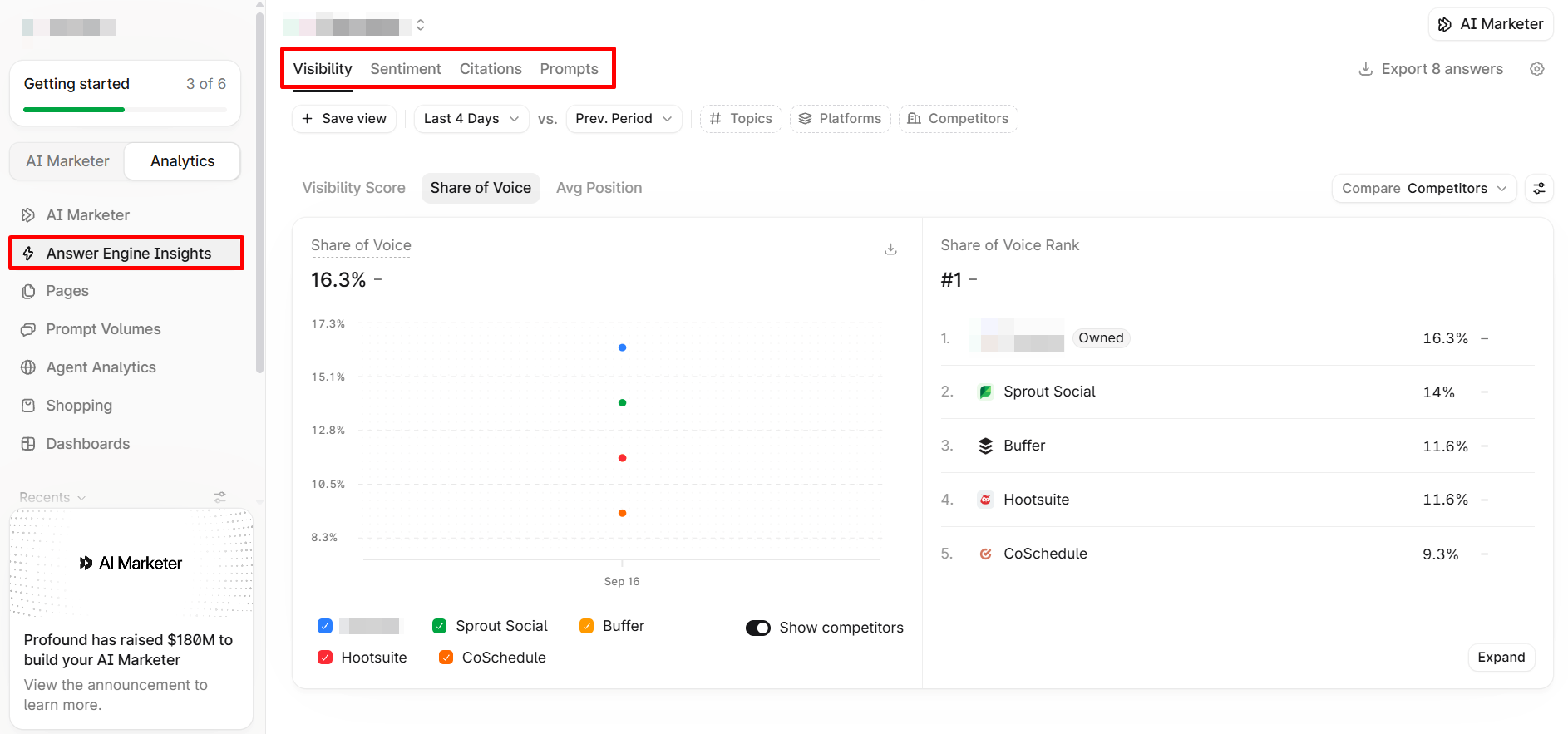Open the Compare Competitors dropdown
The image size is (1568, 734).
(1424, 189)
